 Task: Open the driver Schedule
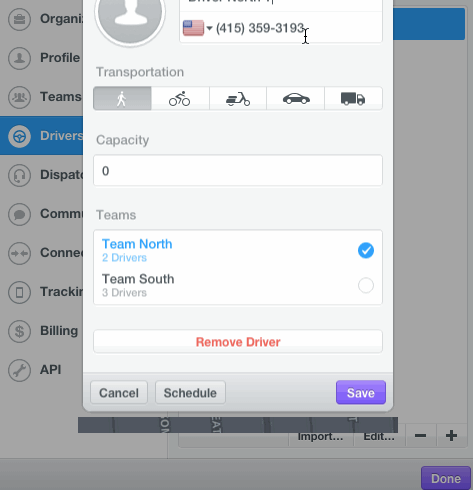190,393
